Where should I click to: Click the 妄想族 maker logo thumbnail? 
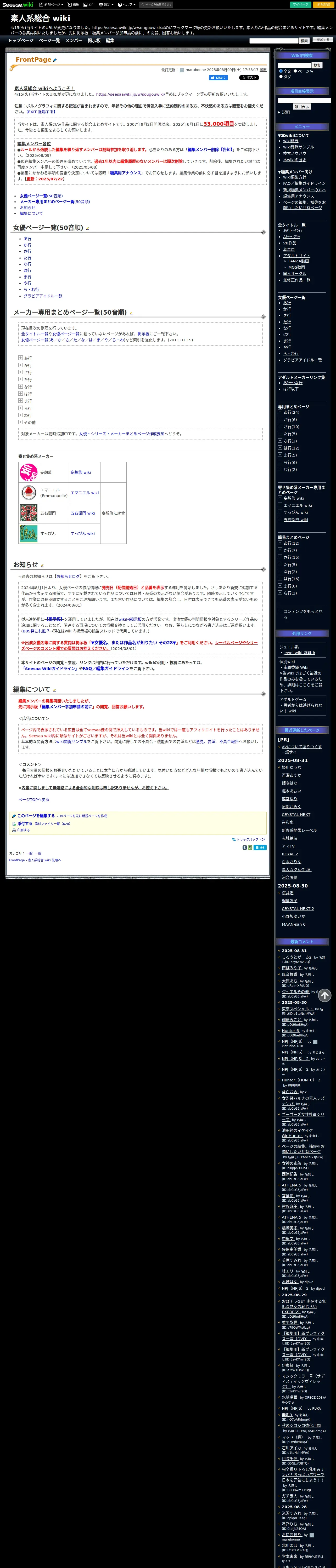tap(29, 472)
